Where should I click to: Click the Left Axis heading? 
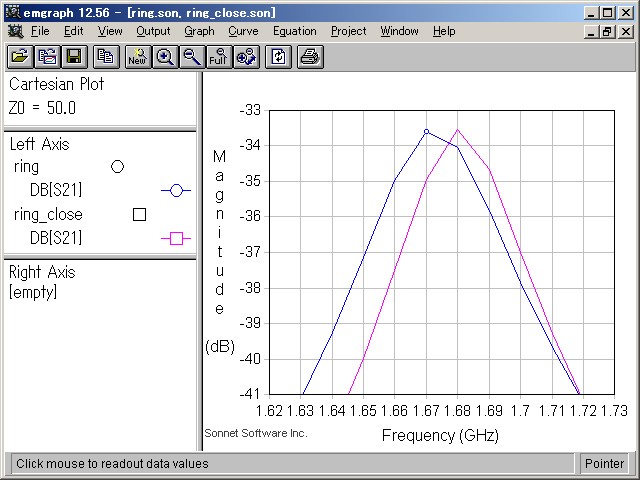[39, 144]
